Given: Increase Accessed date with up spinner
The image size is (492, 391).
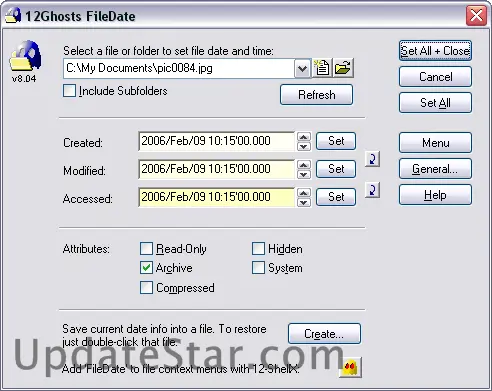Looking at the screenshot, I should tap(304, 193).
